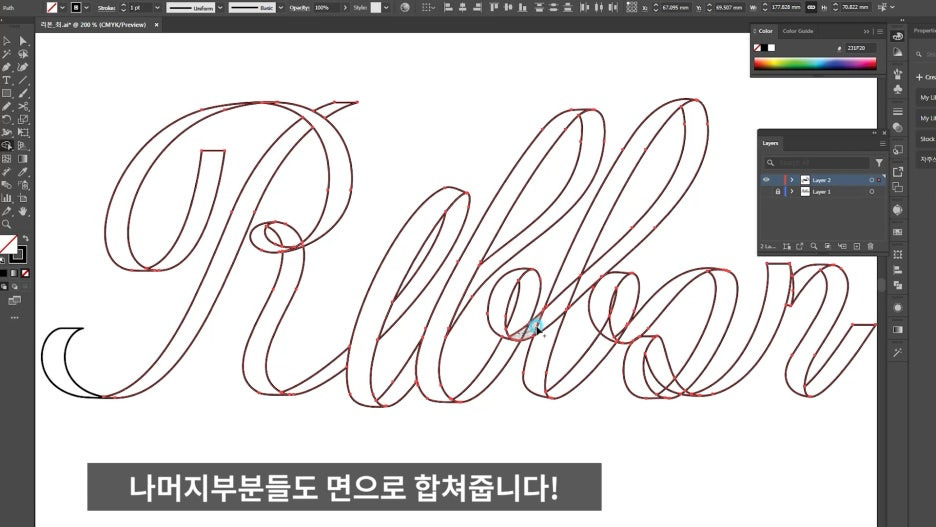Click Horizontal Align Left icon

tap(448, 8)
